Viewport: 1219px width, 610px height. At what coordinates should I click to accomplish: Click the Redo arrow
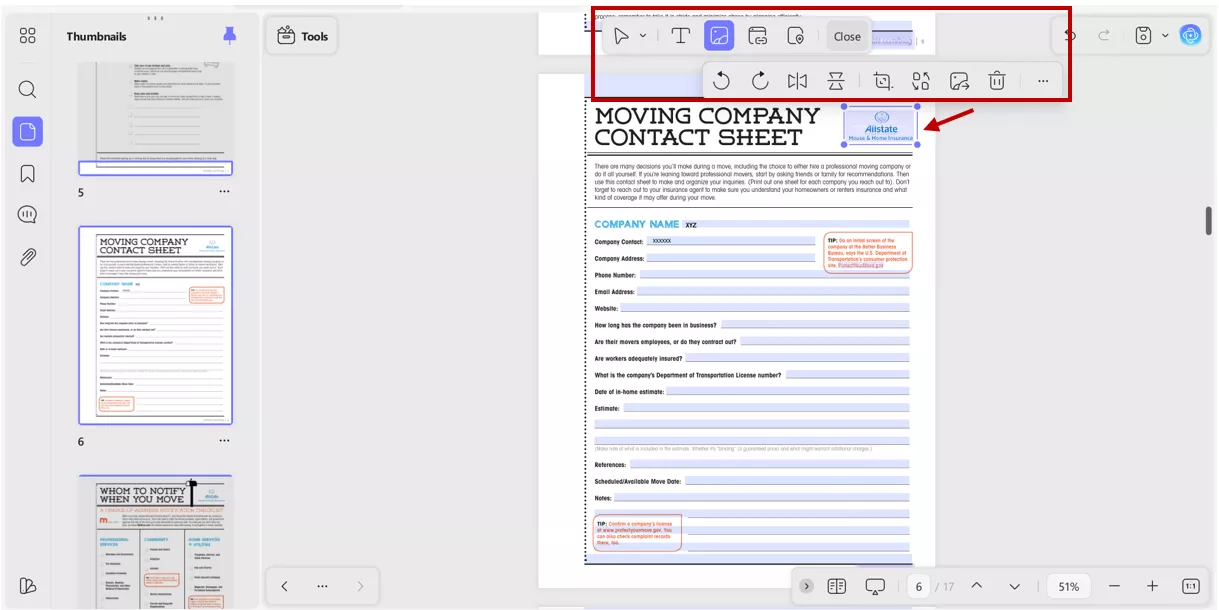click(x=1104, y=36)
